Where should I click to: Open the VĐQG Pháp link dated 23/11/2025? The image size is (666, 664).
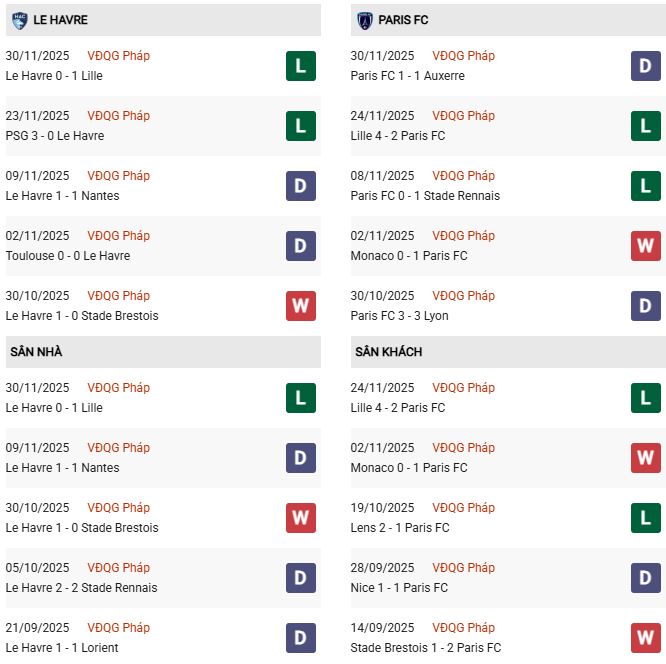[118, 116]
